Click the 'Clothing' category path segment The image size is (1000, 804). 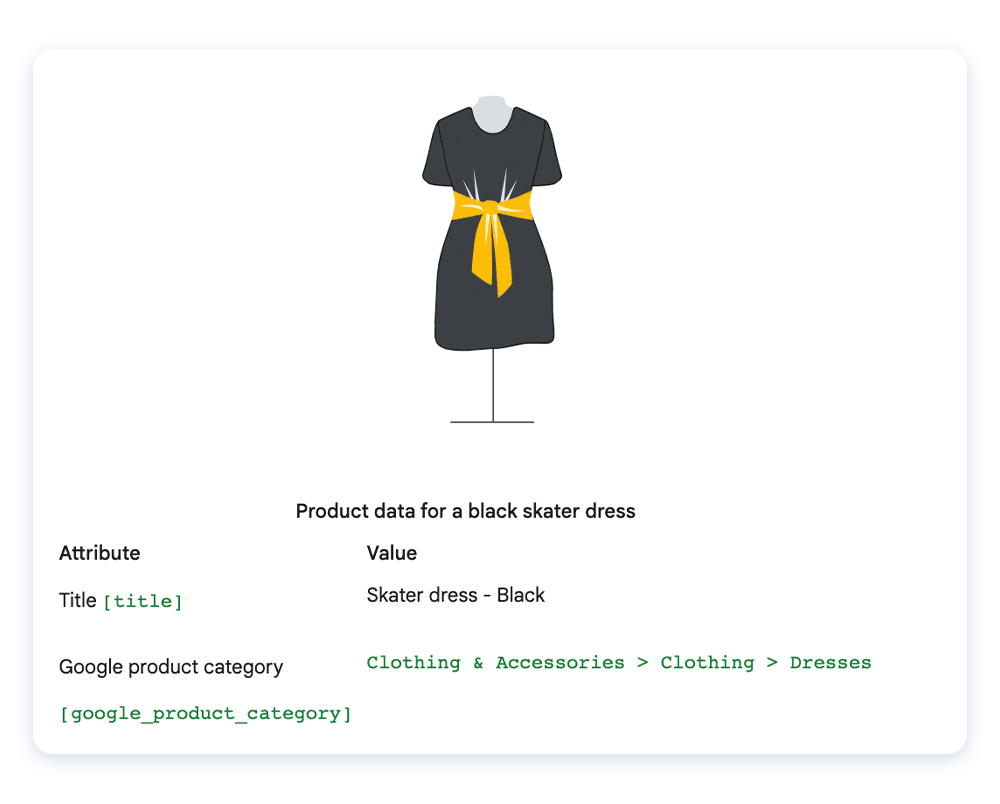[707, 662]
